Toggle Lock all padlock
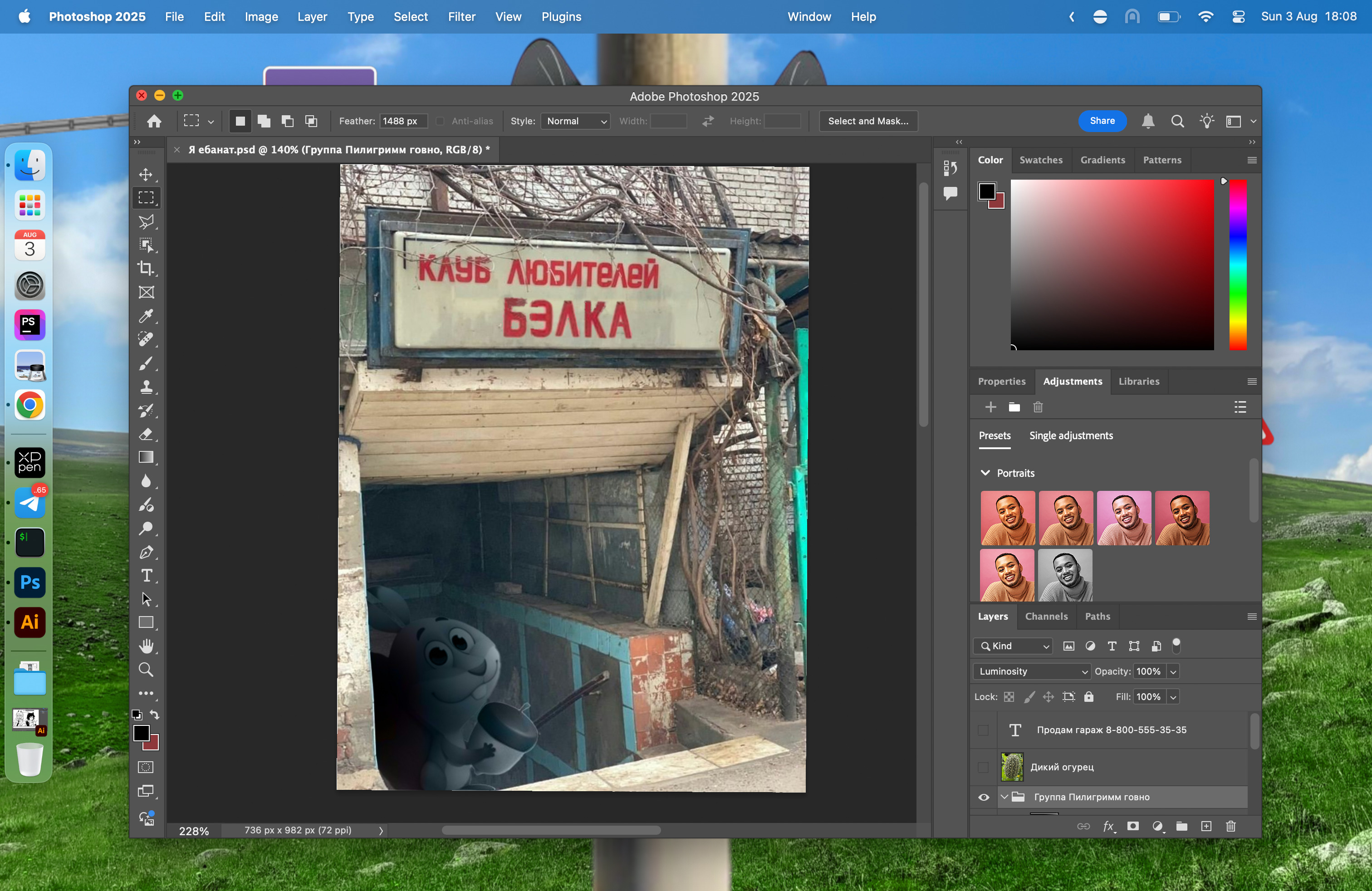The width and height of the screenshot is (1372, 891). pos(1089,697)
